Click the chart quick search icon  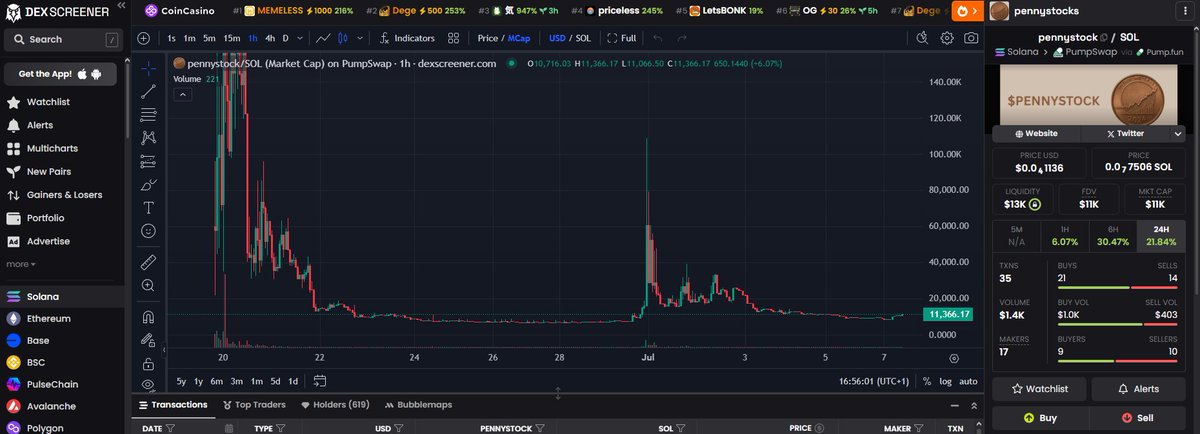click(922, 38)
